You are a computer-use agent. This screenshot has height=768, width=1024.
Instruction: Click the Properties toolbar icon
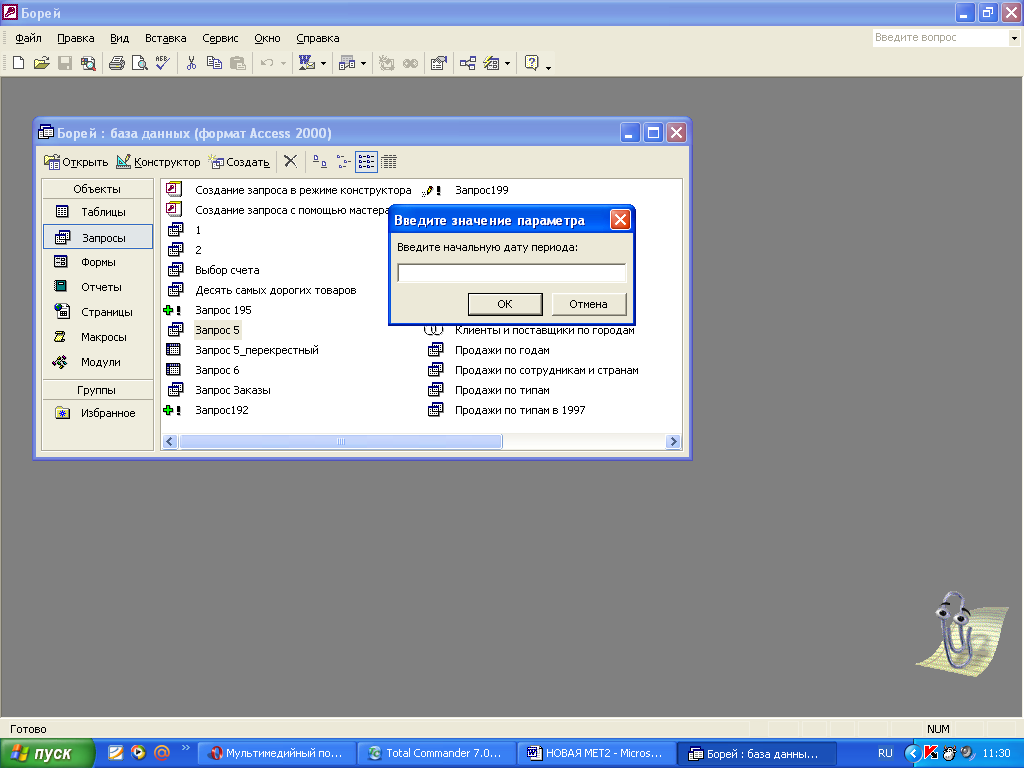pyautogui.click(x=439, y=63)
